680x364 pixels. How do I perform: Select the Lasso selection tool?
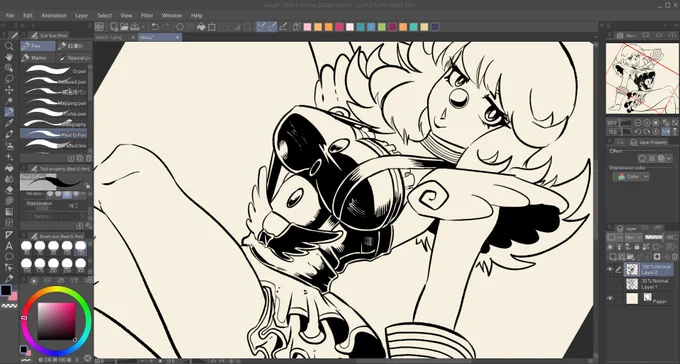coord(9,79)
